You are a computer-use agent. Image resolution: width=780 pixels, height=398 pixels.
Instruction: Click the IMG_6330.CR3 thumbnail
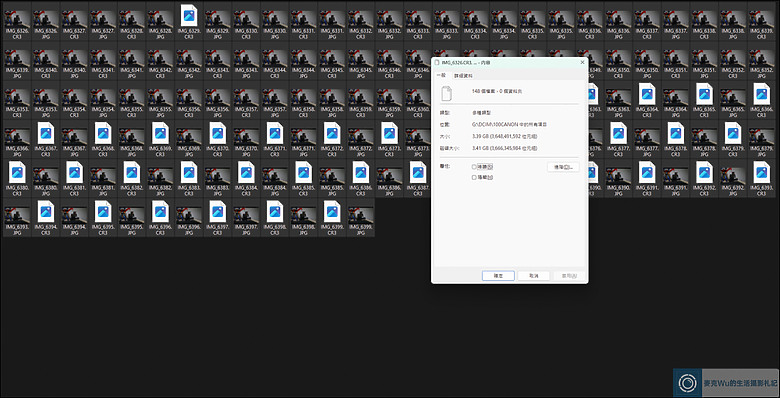coord(246,19)
